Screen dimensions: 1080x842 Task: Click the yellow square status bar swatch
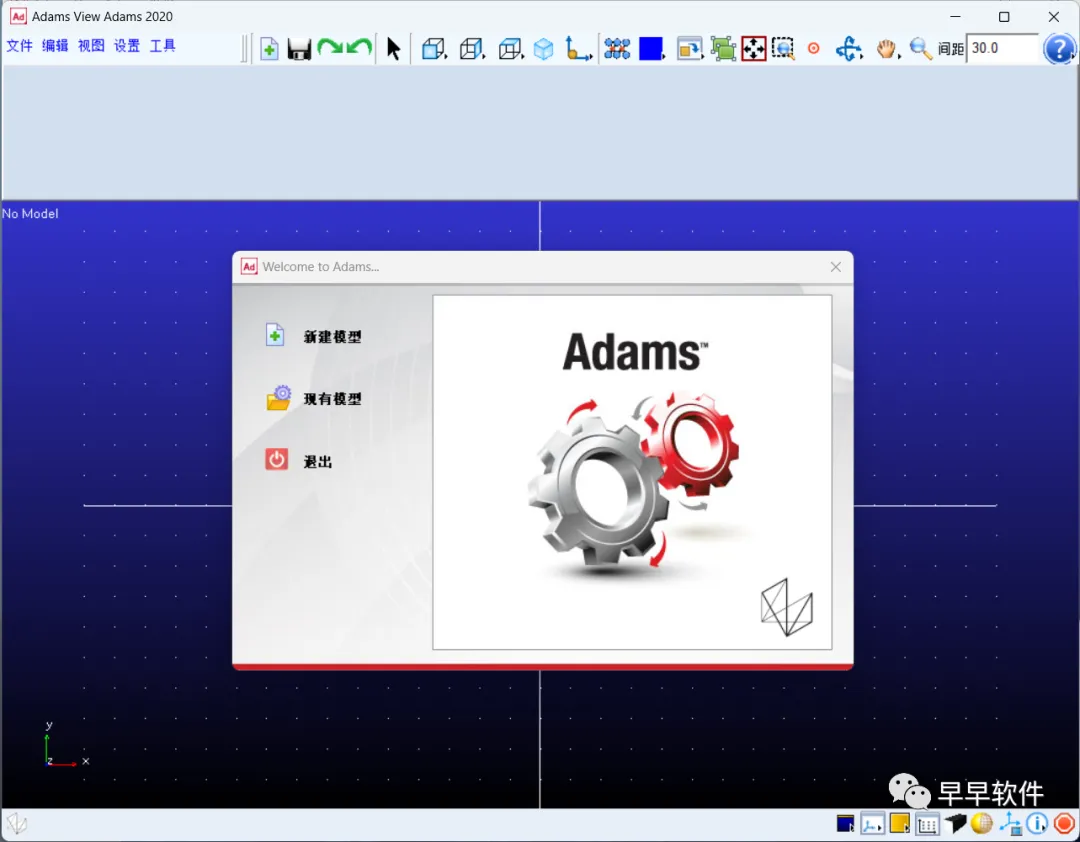coord(900,823)
